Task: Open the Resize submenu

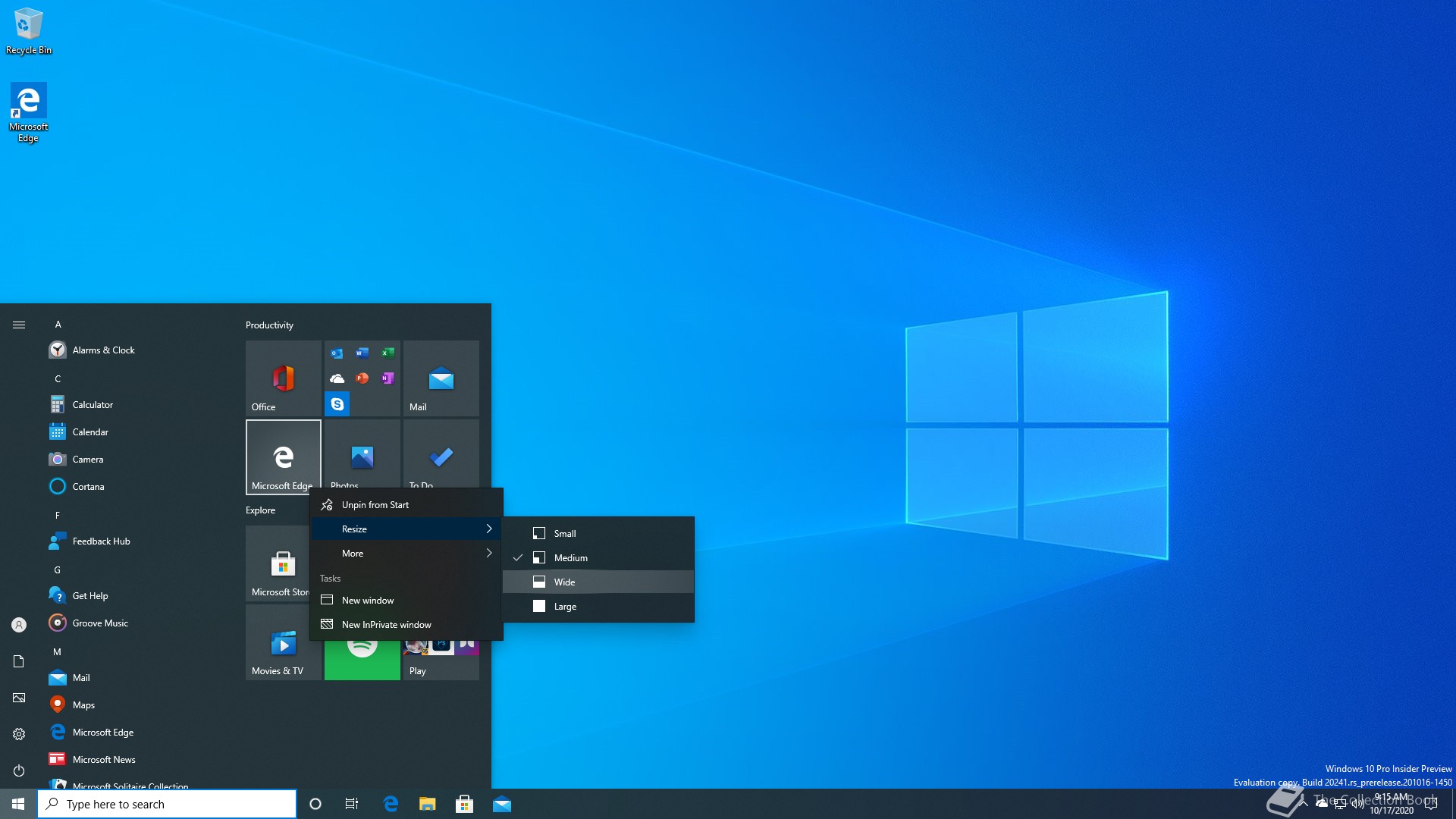Action: tap(406, 529)
